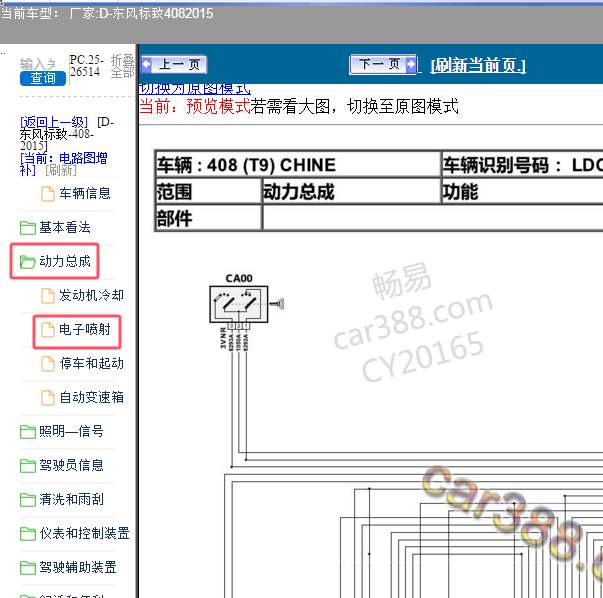Click the gray 刷新 link in sidebar
The width and height of the screenshot is (603, 598).
pos(61,170)
